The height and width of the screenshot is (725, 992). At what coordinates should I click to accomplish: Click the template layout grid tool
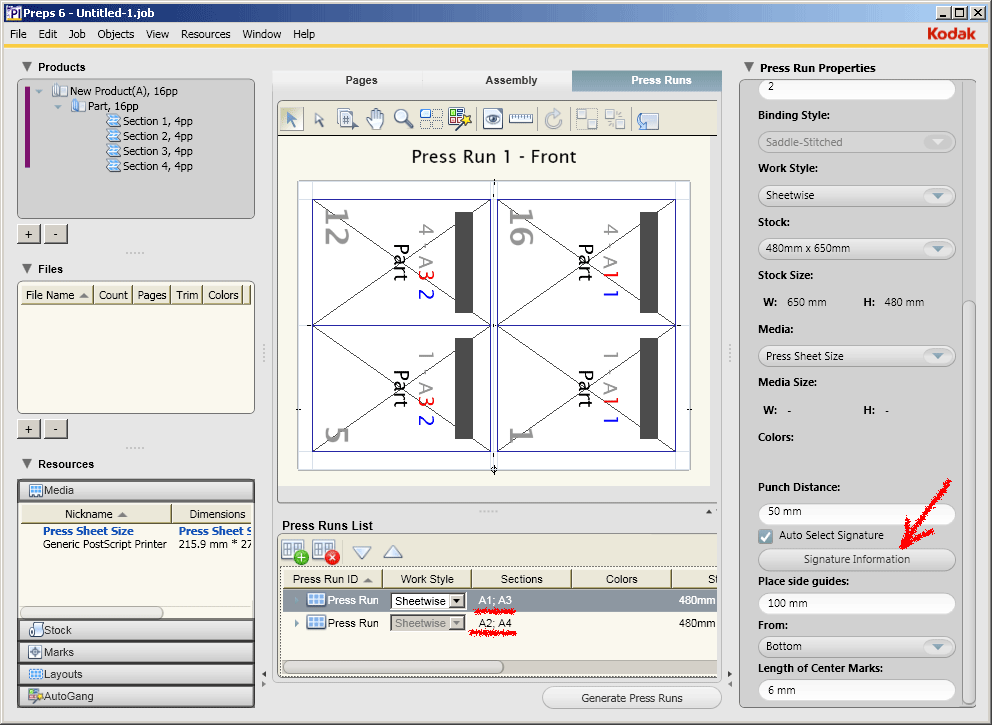click(431, 119)
